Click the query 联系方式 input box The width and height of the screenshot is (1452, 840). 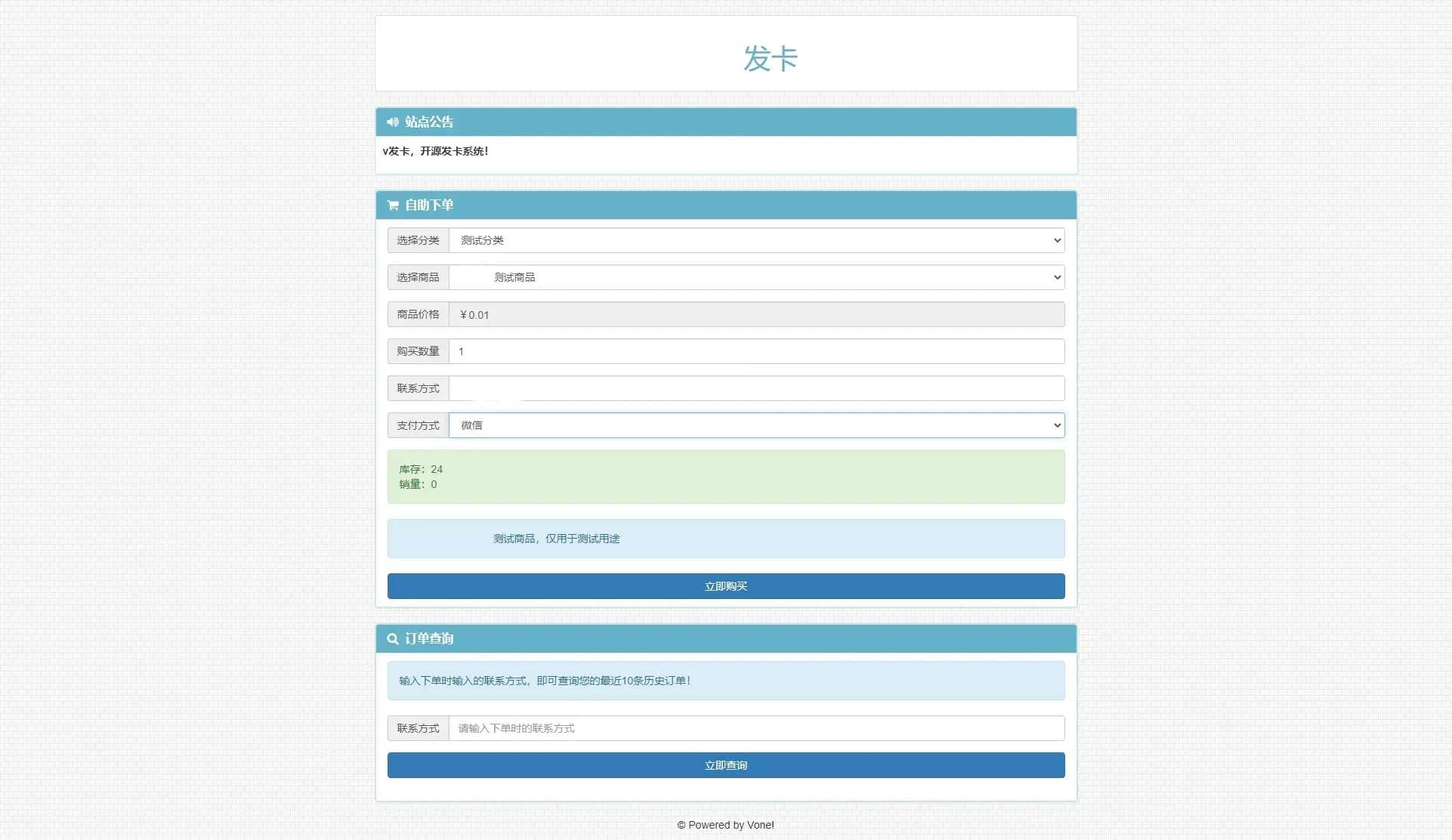[x=756, y=728]
